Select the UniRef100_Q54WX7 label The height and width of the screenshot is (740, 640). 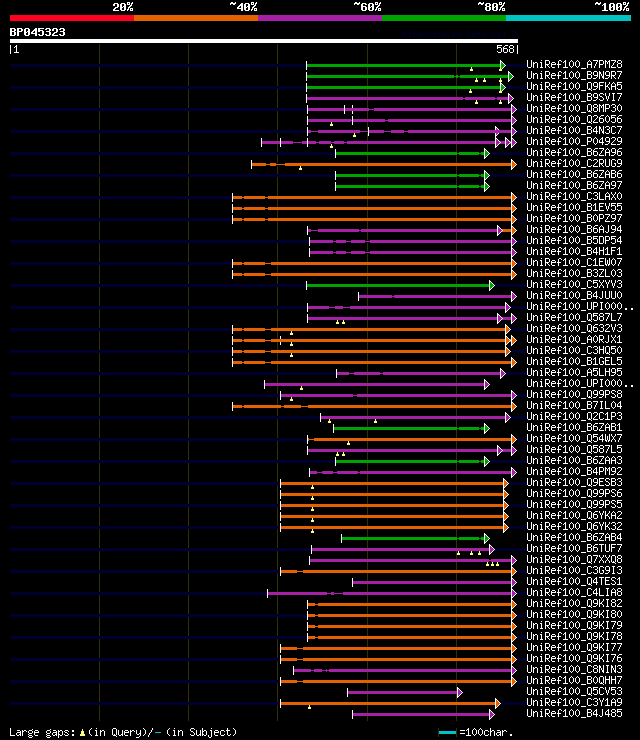coord(574,438)
